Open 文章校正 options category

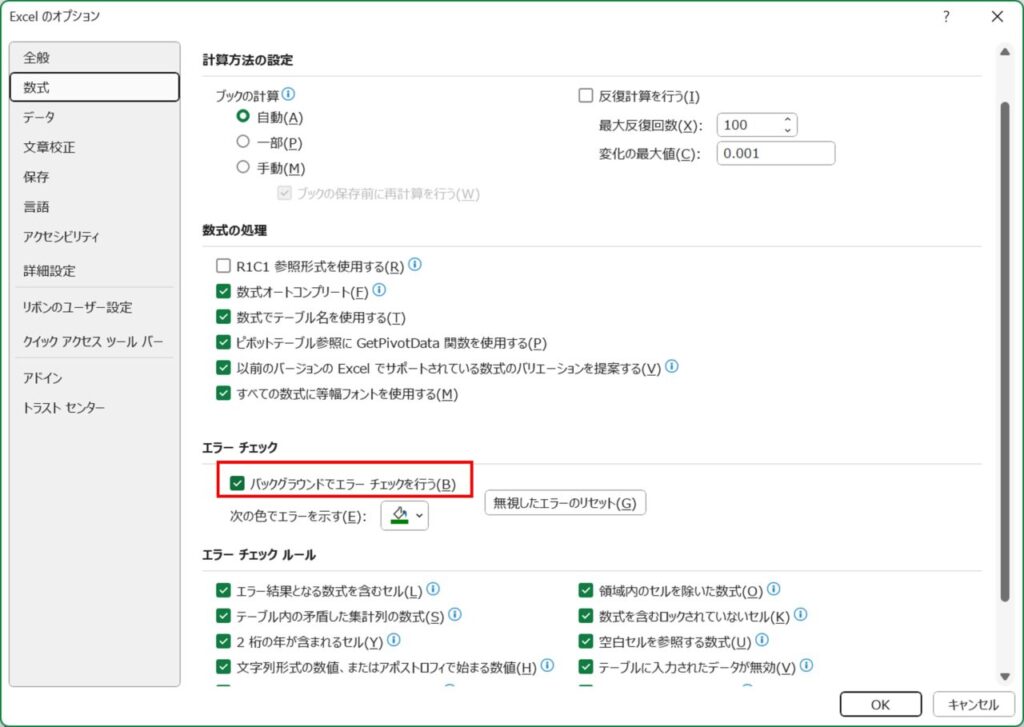click(x=95, y=148)
